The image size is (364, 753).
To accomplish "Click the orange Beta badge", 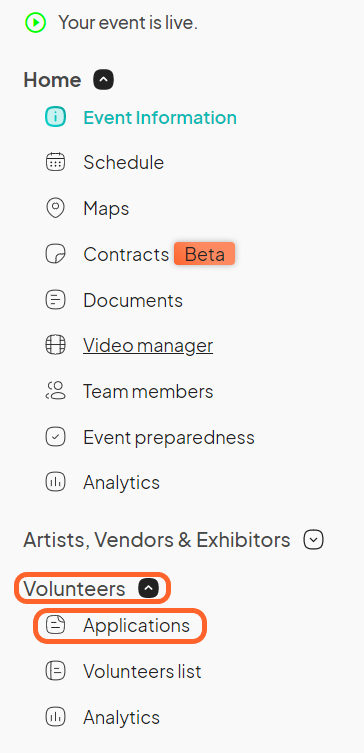I will [205, 254].
